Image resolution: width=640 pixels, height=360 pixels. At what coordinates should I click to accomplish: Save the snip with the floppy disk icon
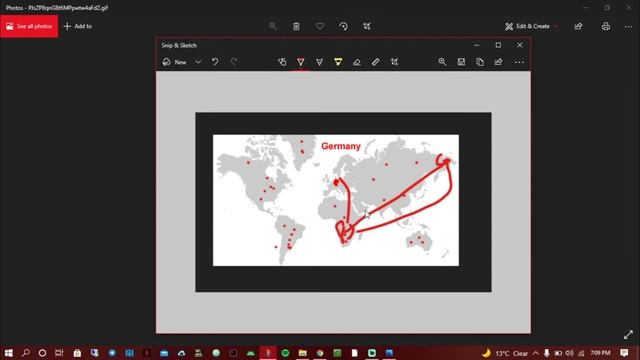[461, 62]
